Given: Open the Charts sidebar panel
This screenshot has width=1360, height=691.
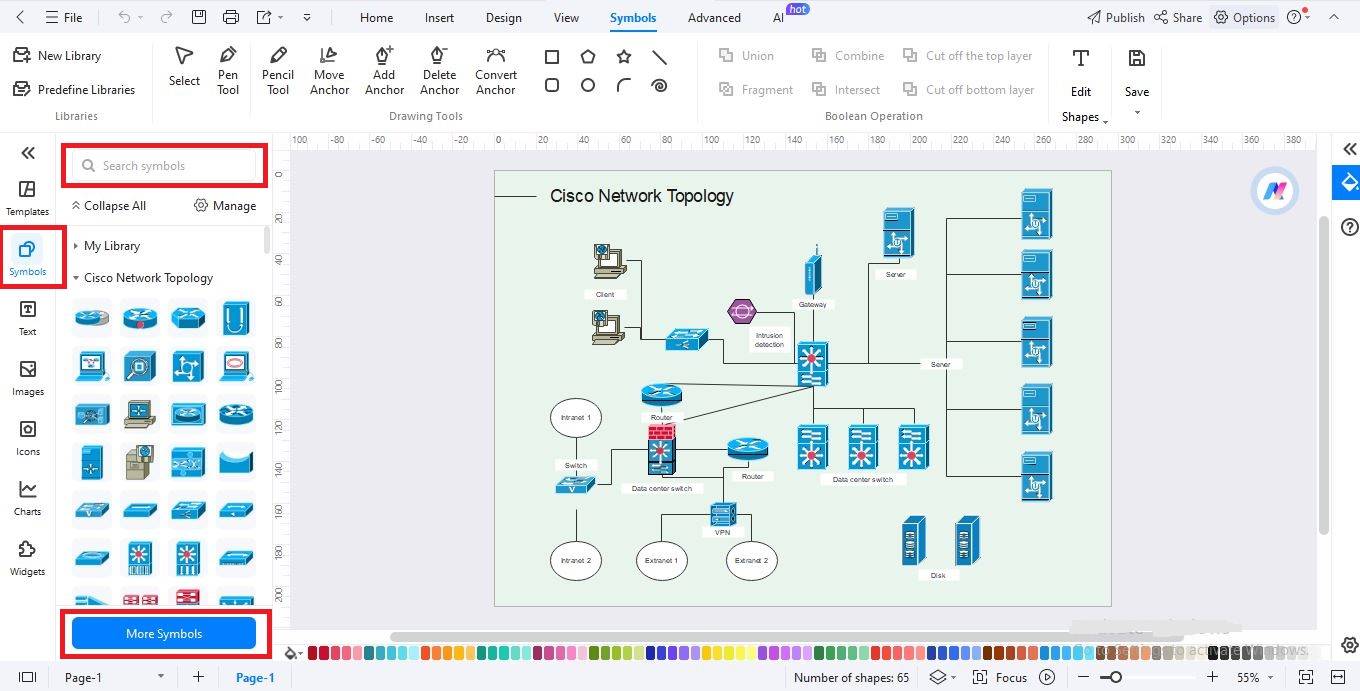Looking at the screenshot, I should 27,498.
